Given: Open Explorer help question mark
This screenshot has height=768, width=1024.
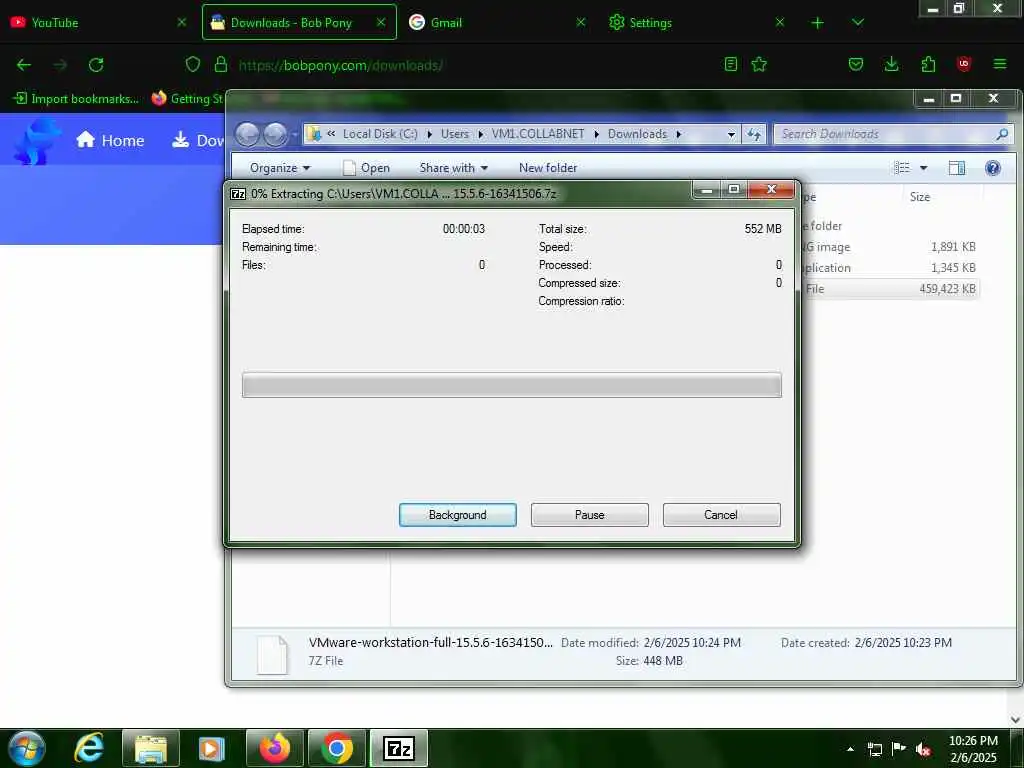Looking at the screenshot, I should pyautogui.click(x=993, y=168).
